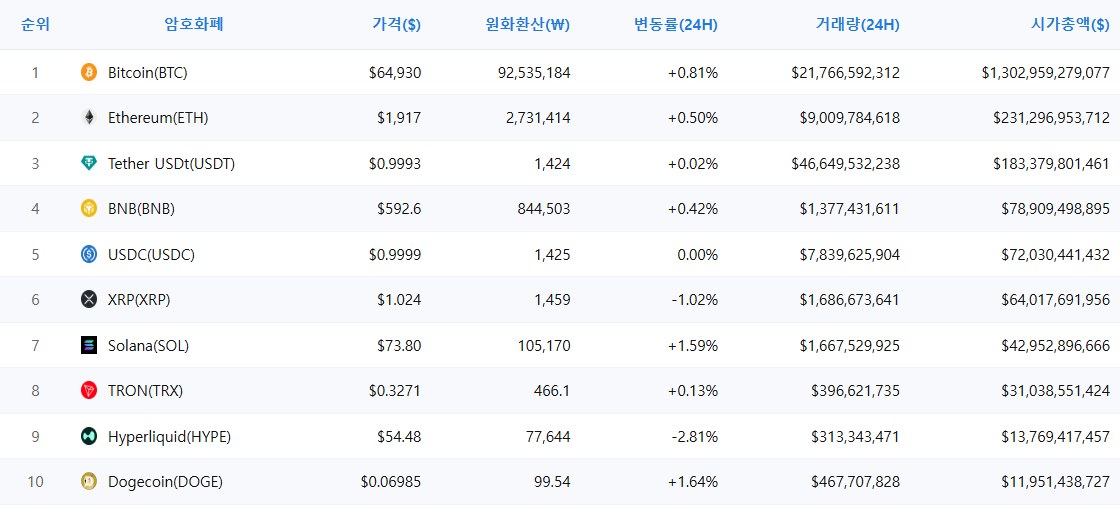Click market cap $231,296,953,712
Screen dimensions: 1120x514
(1051, 118)
